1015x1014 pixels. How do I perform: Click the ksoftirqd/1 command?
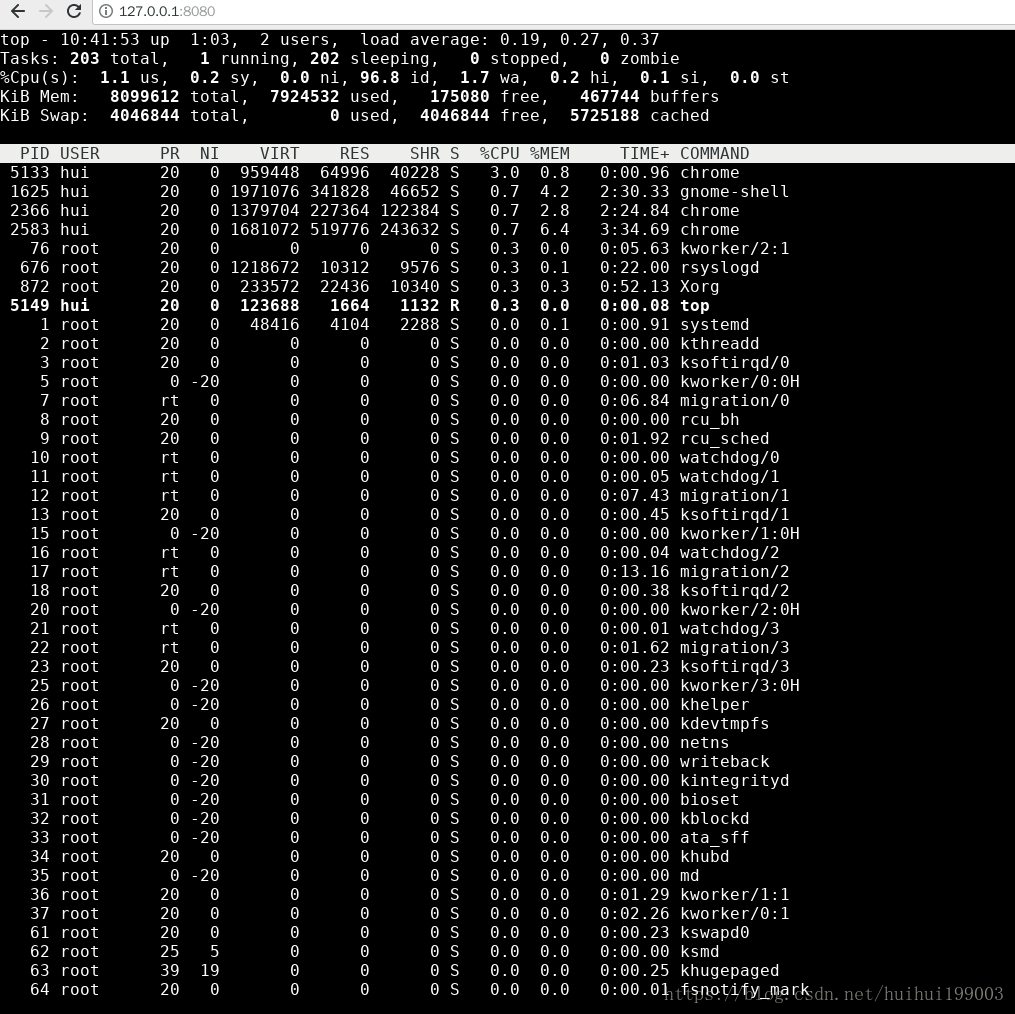tap(735, 515)
